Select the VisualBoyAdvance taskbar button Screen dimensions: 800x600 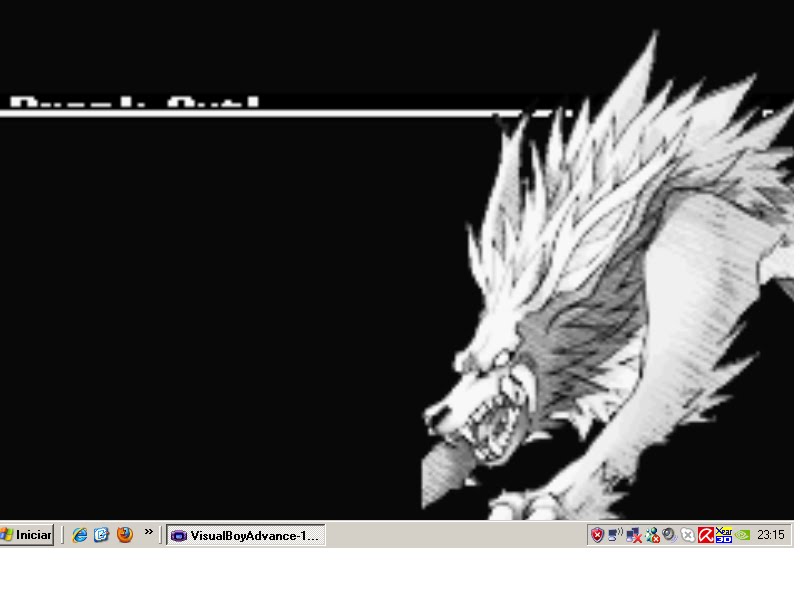tap(245, 535)
